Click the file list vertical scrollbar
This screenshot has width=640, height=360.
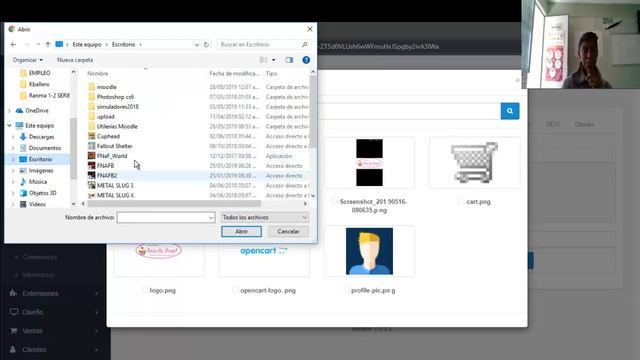(x=313, y=111)
